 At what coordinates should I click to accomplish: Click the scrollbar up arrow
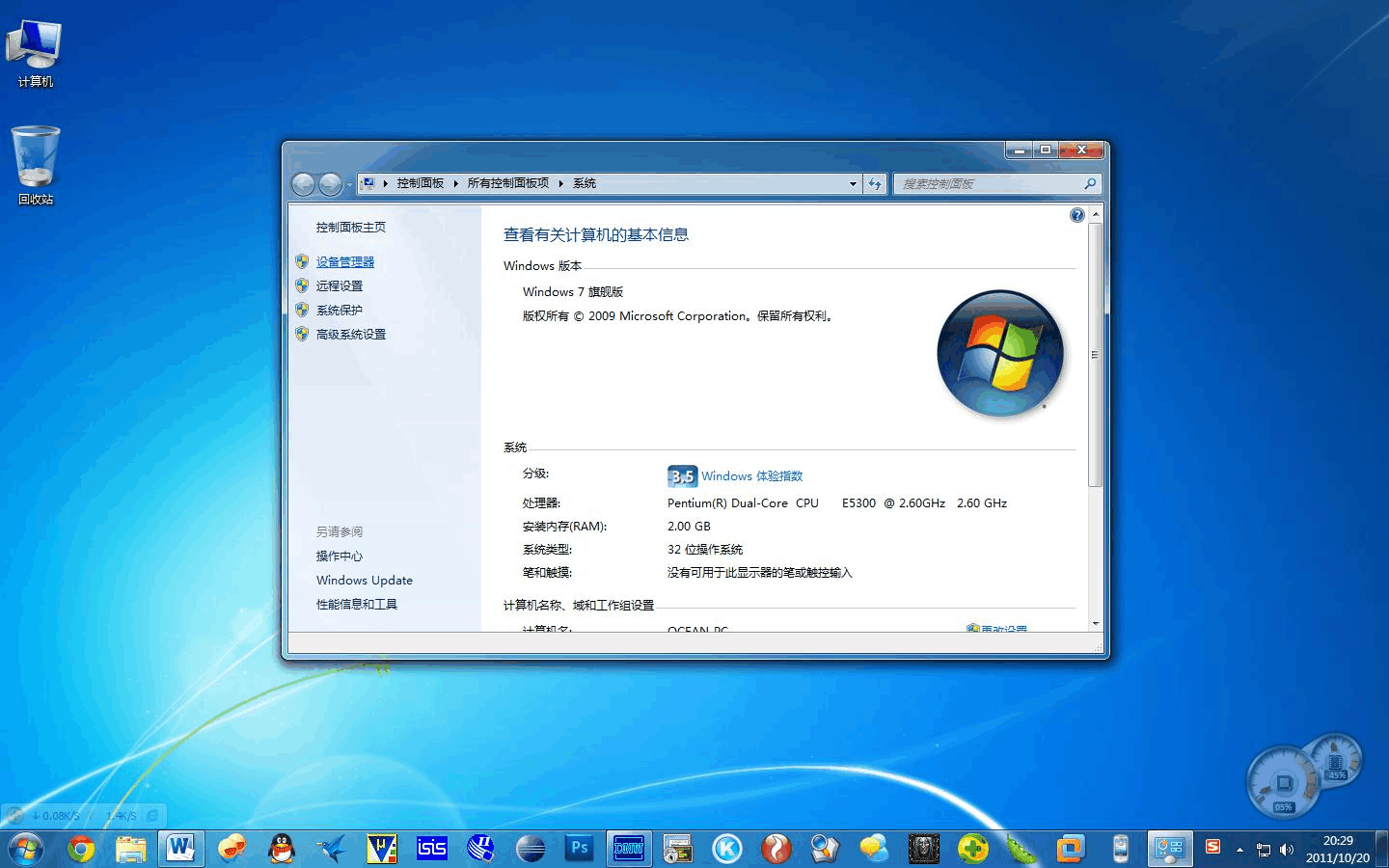click(1095, 214)
